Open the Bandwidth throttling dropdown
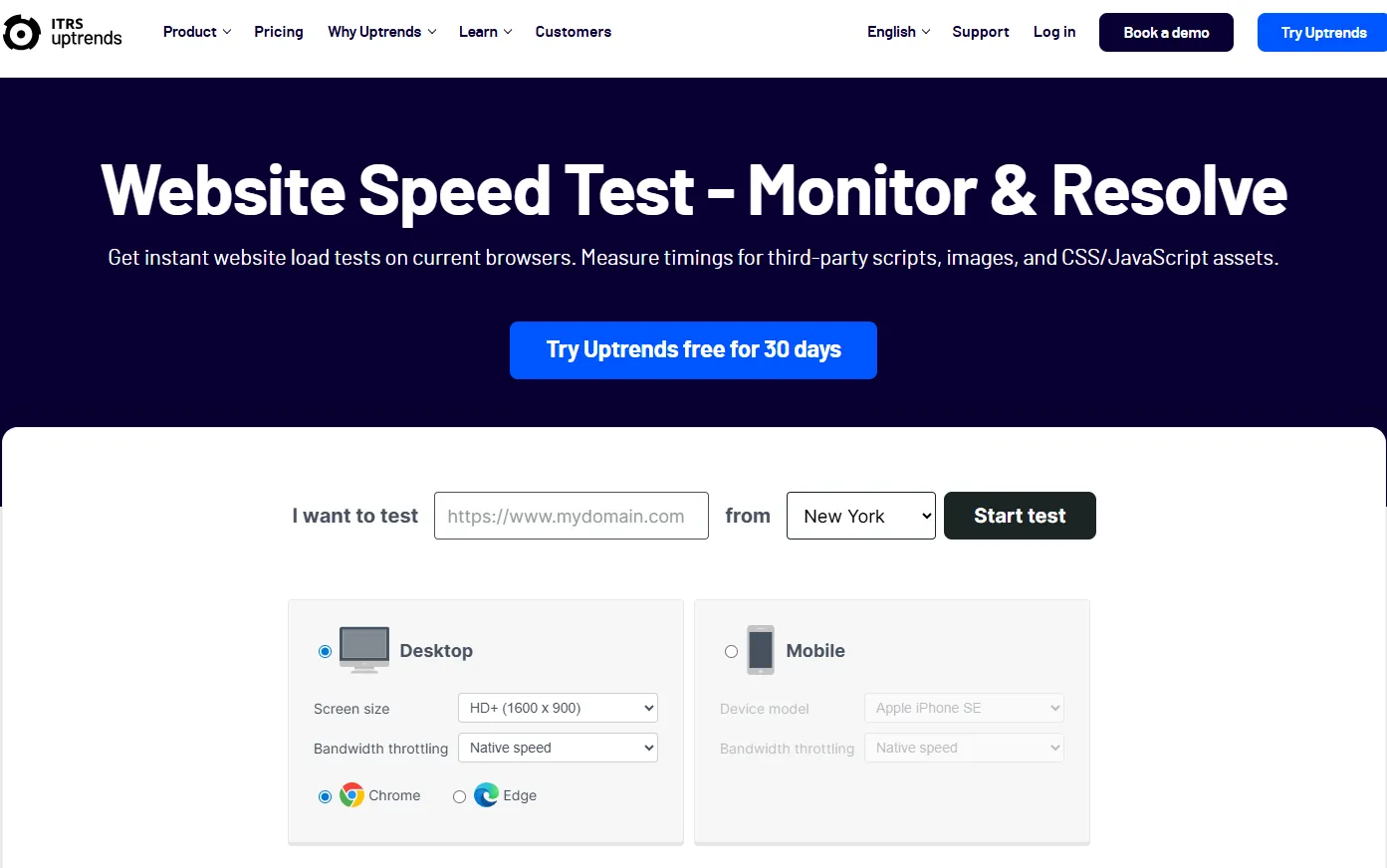Screen dimensions: 1387x868 tap(557, 747)
